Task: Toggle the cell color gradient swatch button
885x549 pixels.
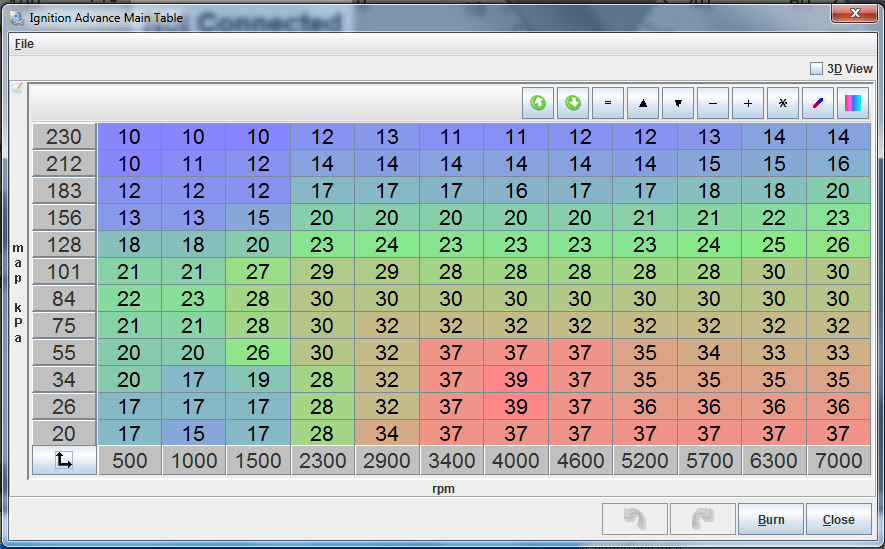Action: (853, 103)
